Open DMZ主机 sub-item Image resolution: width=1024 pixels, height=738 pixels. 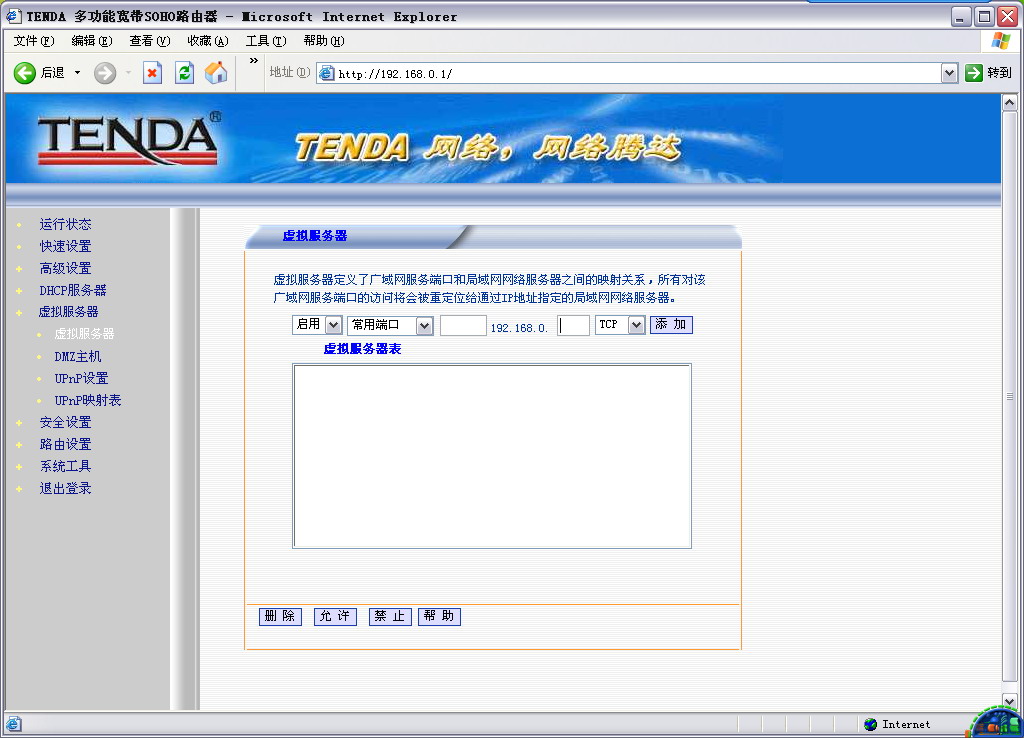[x=78, y=357]
